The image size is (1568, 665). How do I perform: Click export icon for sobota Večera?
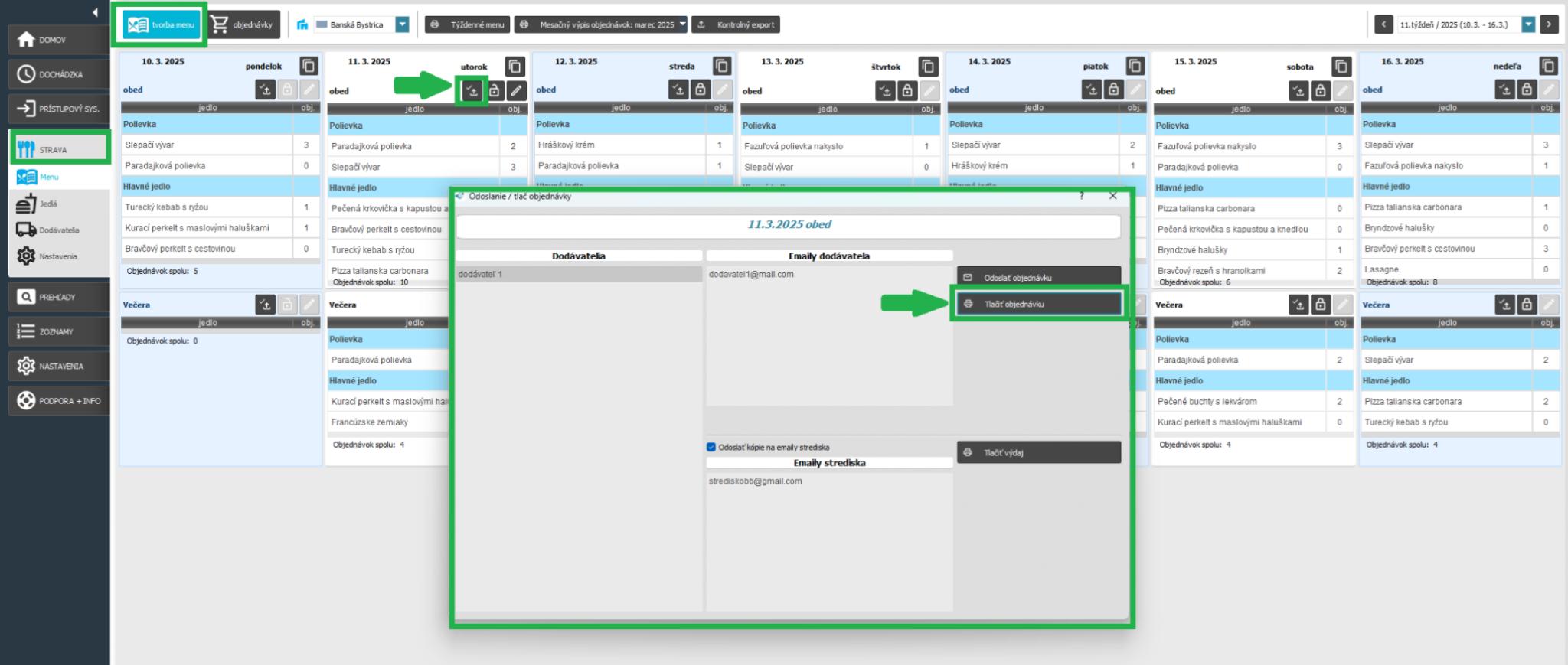[1298, 305]
